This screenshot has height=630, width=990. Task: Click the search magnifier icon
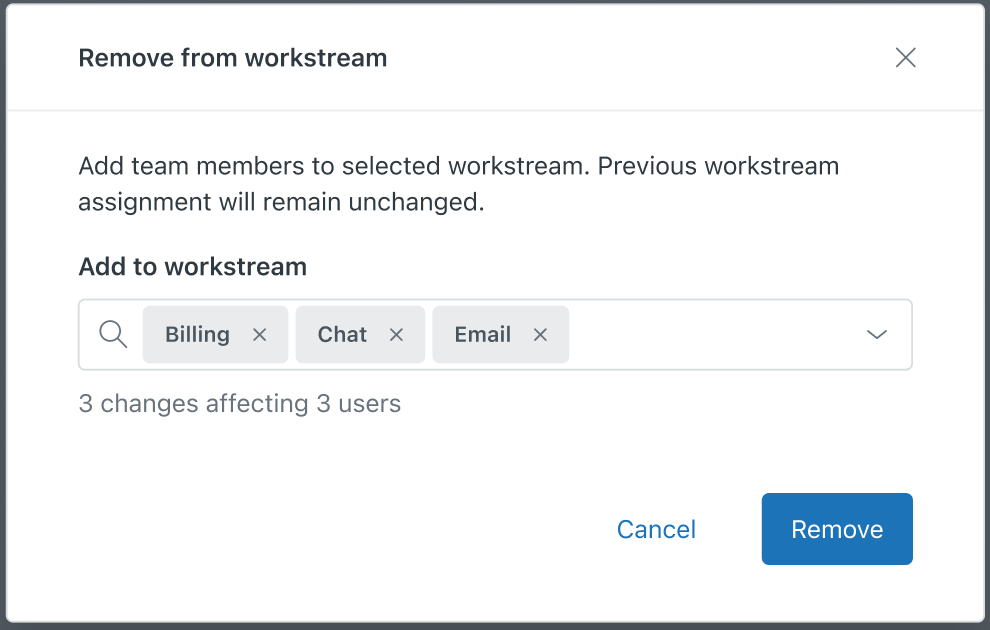coord(114,334)
